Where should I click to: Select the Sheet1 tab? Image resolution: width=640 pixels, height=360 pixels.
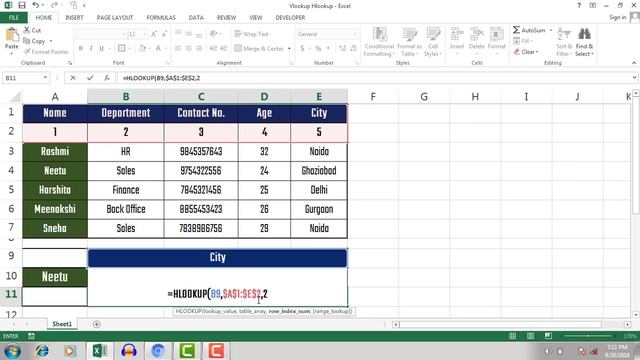pyautogui.click(x=62, y=324)
